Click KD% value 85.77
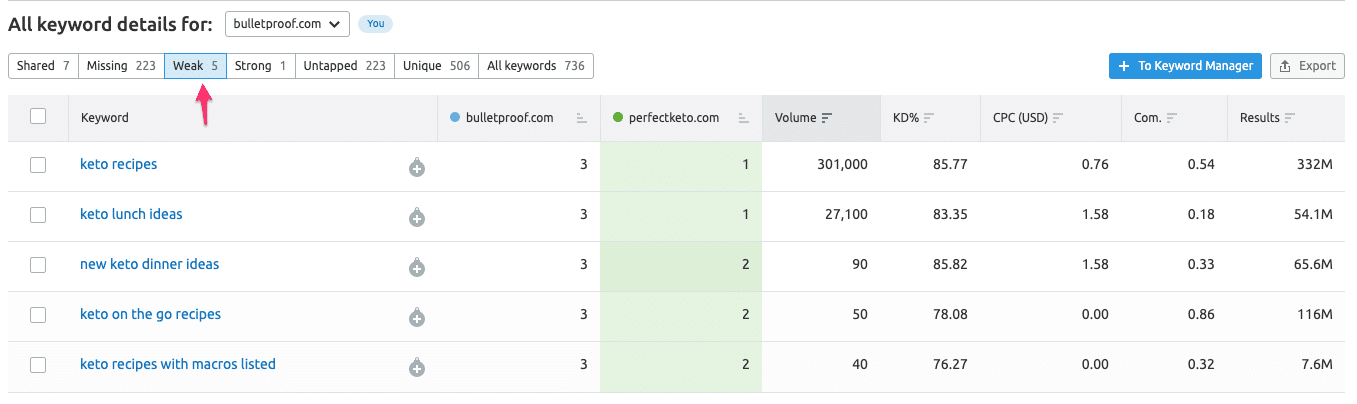1357x404 pixels. [951, 165]
